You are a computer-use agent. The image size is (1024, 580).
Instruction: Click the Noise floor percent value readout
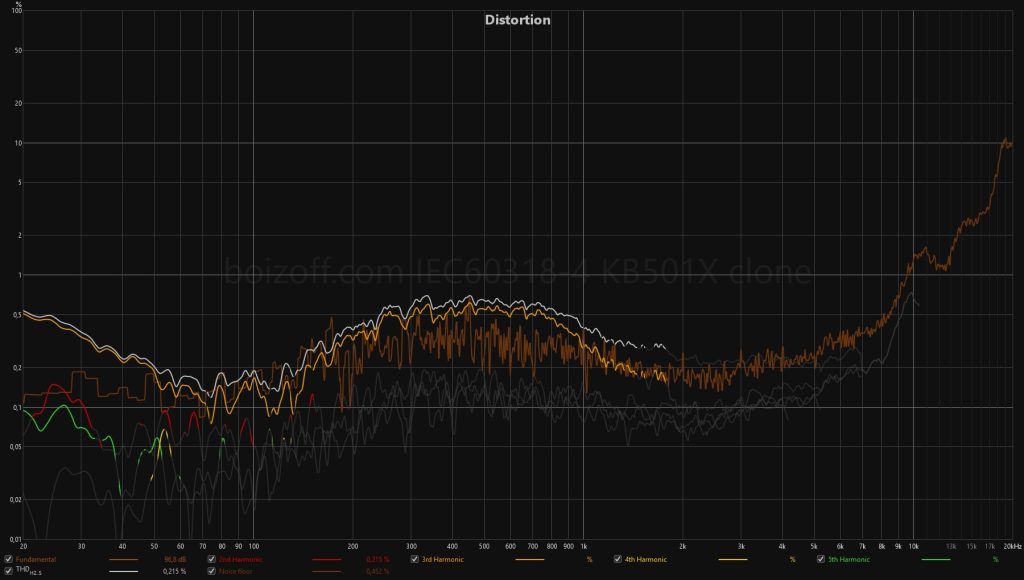point(378,572)
